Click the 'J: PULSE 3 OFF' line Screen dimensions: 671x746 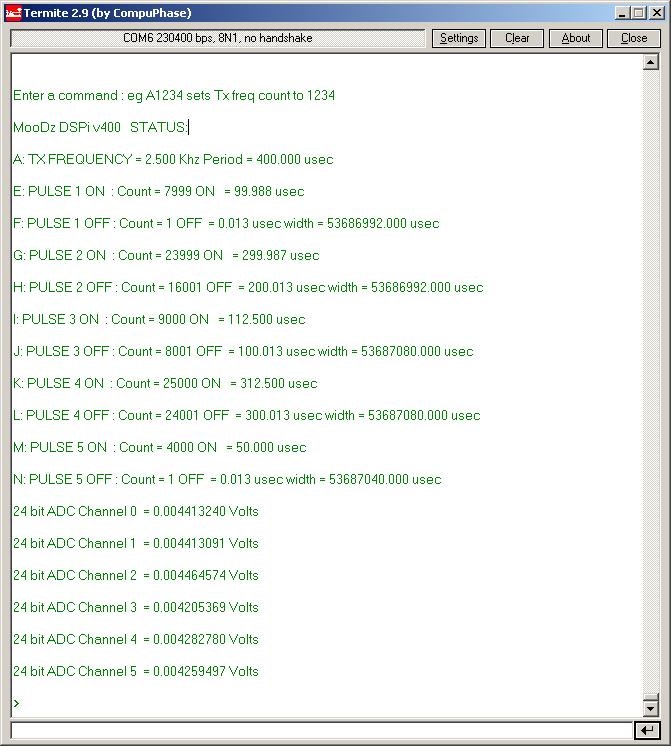(243, 351)
